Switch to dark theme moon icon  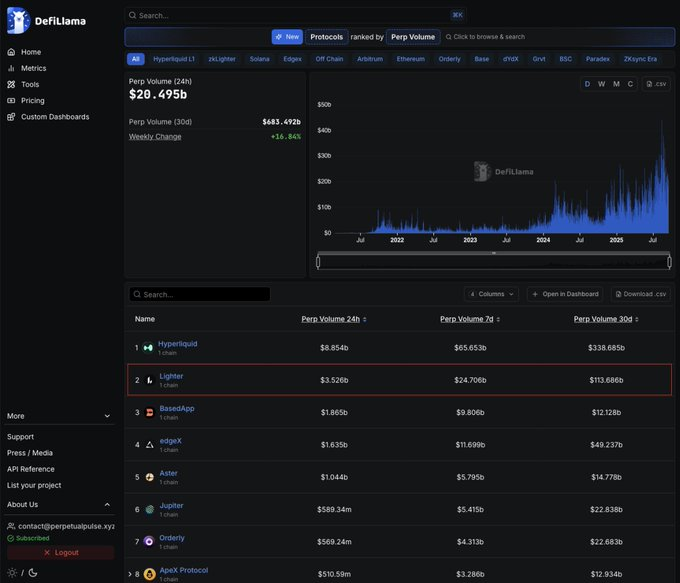pos(33,573)
